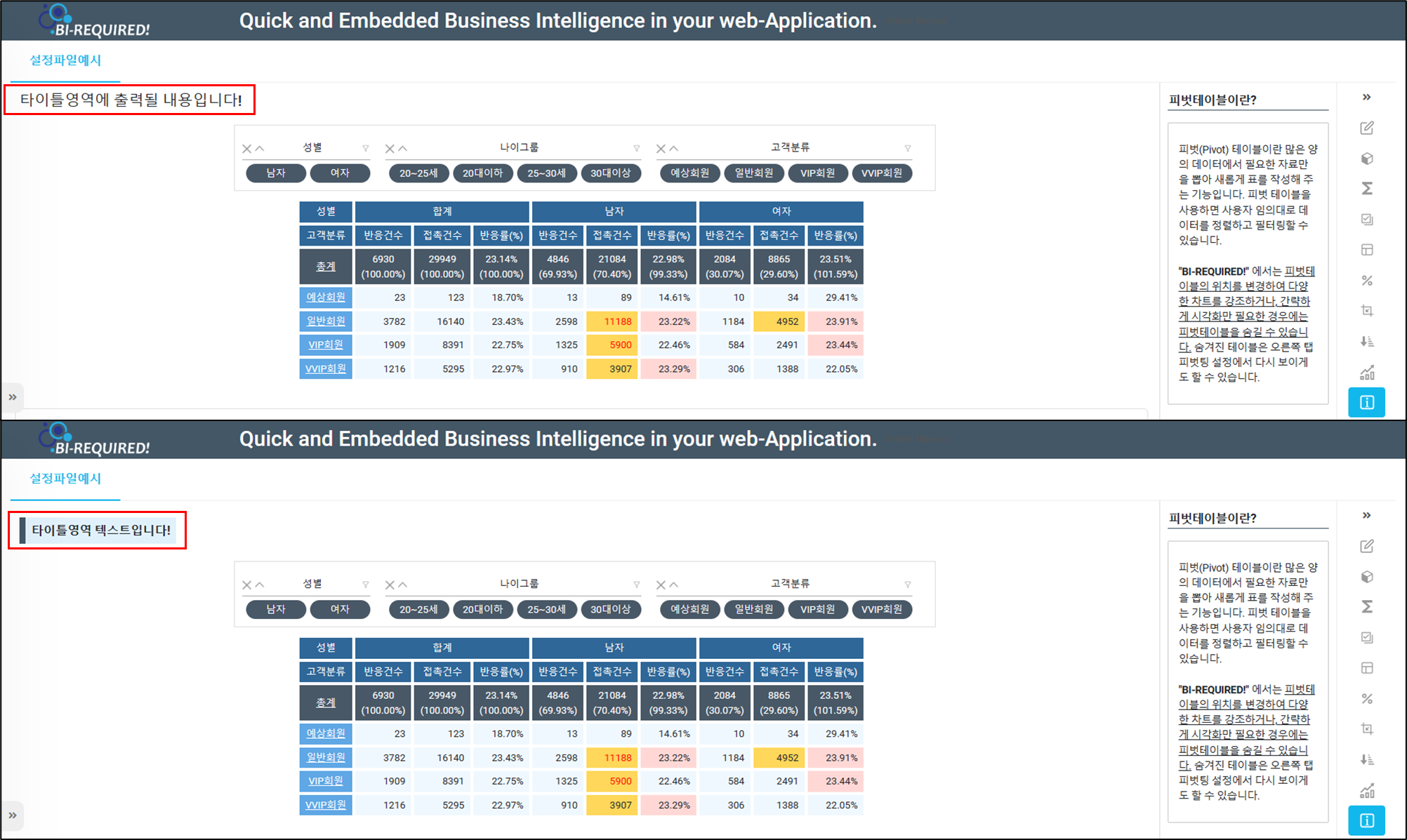Toggle the VIP회원 filter pill in top screenshot
Image resolution: width=1407 pixels, height=840 pixels.
tap(818, 173)
